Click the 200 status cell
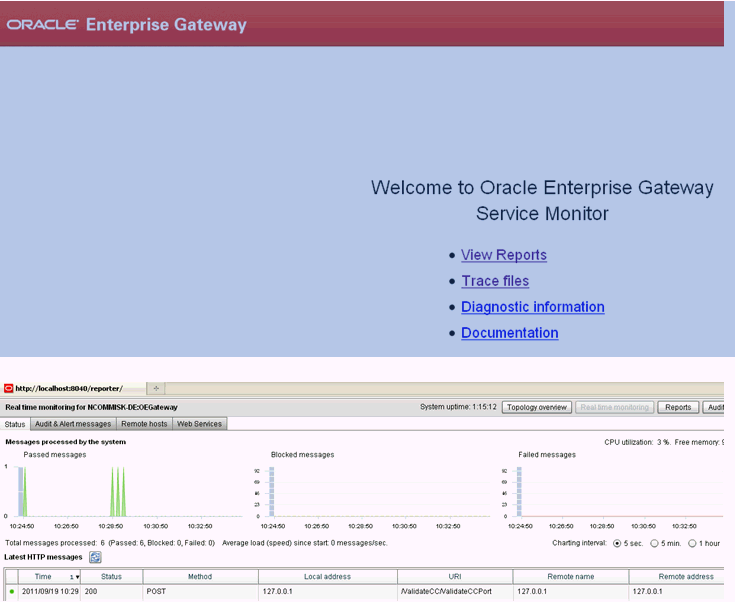Screen dimensions: 735x602 112,592
